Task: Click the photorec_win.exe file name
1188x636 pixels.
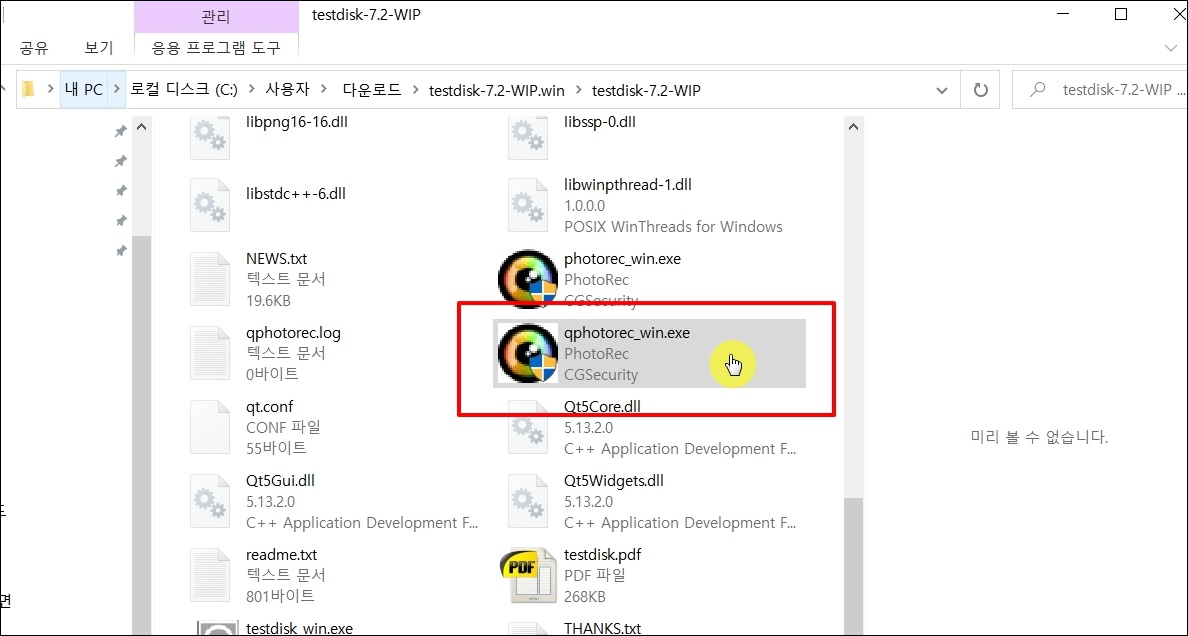Action: (x=622, y=258)
